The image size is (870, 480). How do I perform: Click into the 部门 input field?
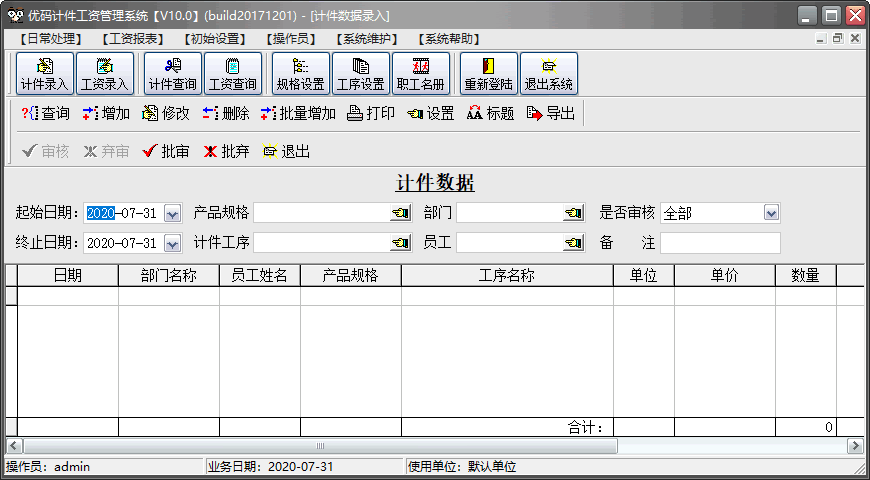tap(510, 213)
